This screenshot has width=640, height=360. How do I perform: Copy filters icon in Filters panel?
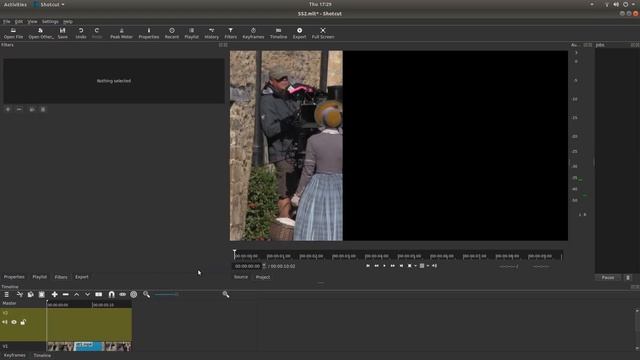pyautogui.click(x=32, y=109)
